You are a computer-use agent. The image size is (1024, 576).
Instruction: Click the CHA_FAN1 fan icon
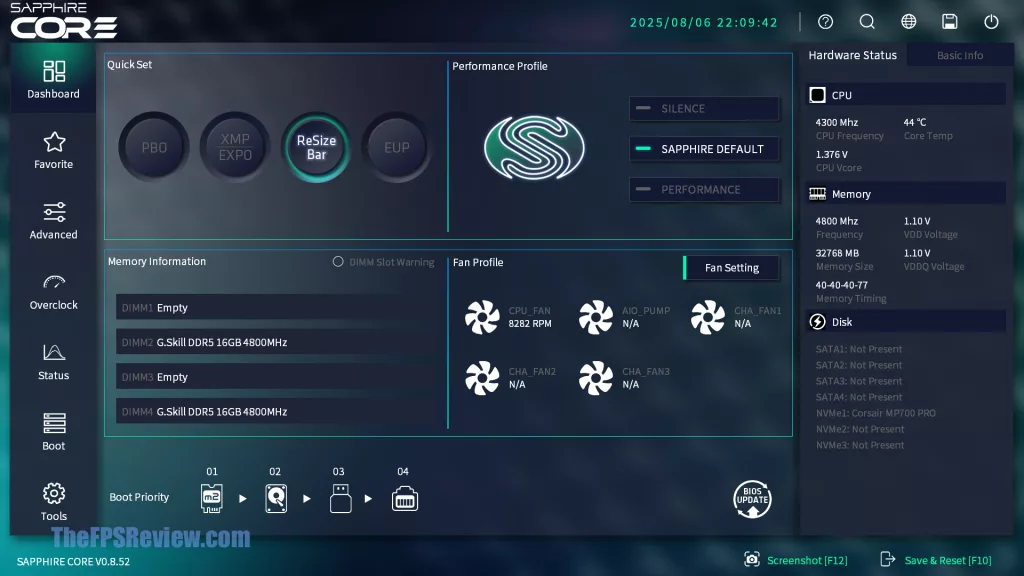point(708,317)
